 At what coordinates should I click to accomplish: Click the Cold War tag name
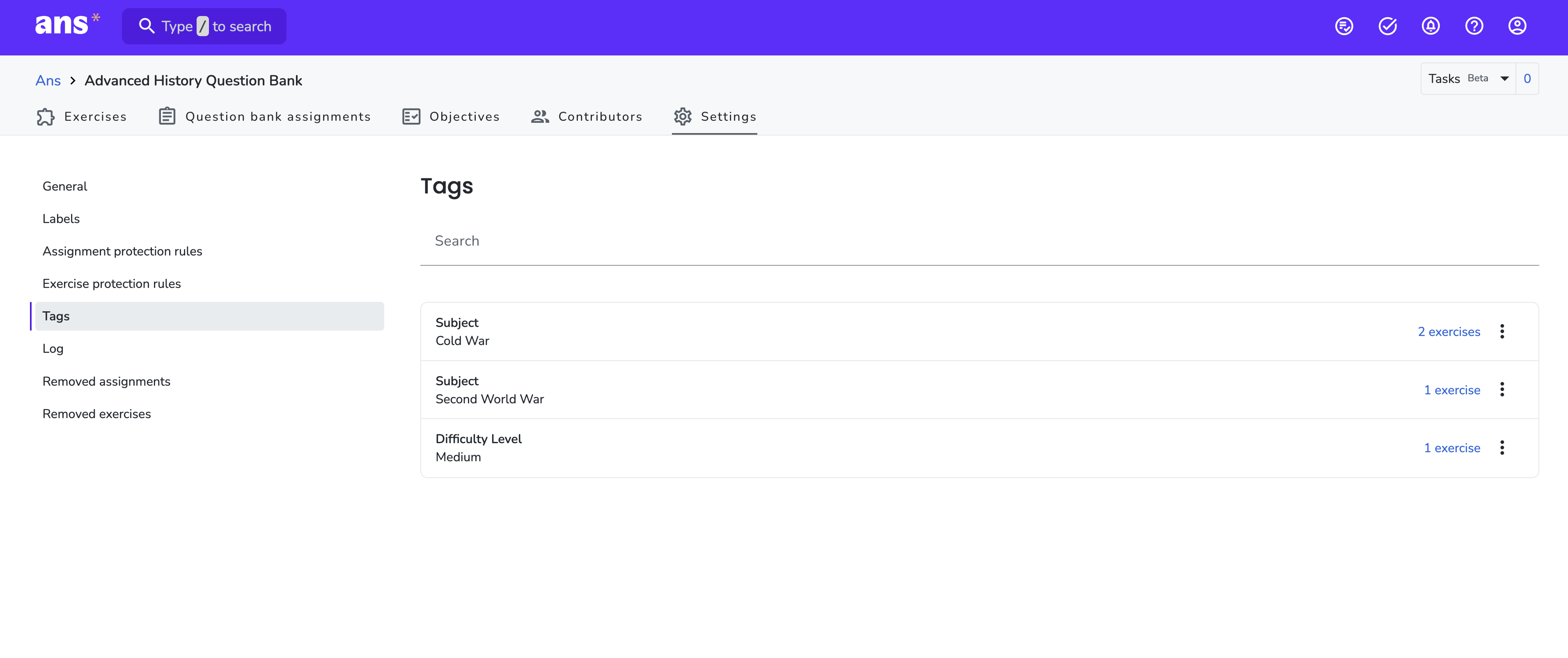(x=462, y=341)
